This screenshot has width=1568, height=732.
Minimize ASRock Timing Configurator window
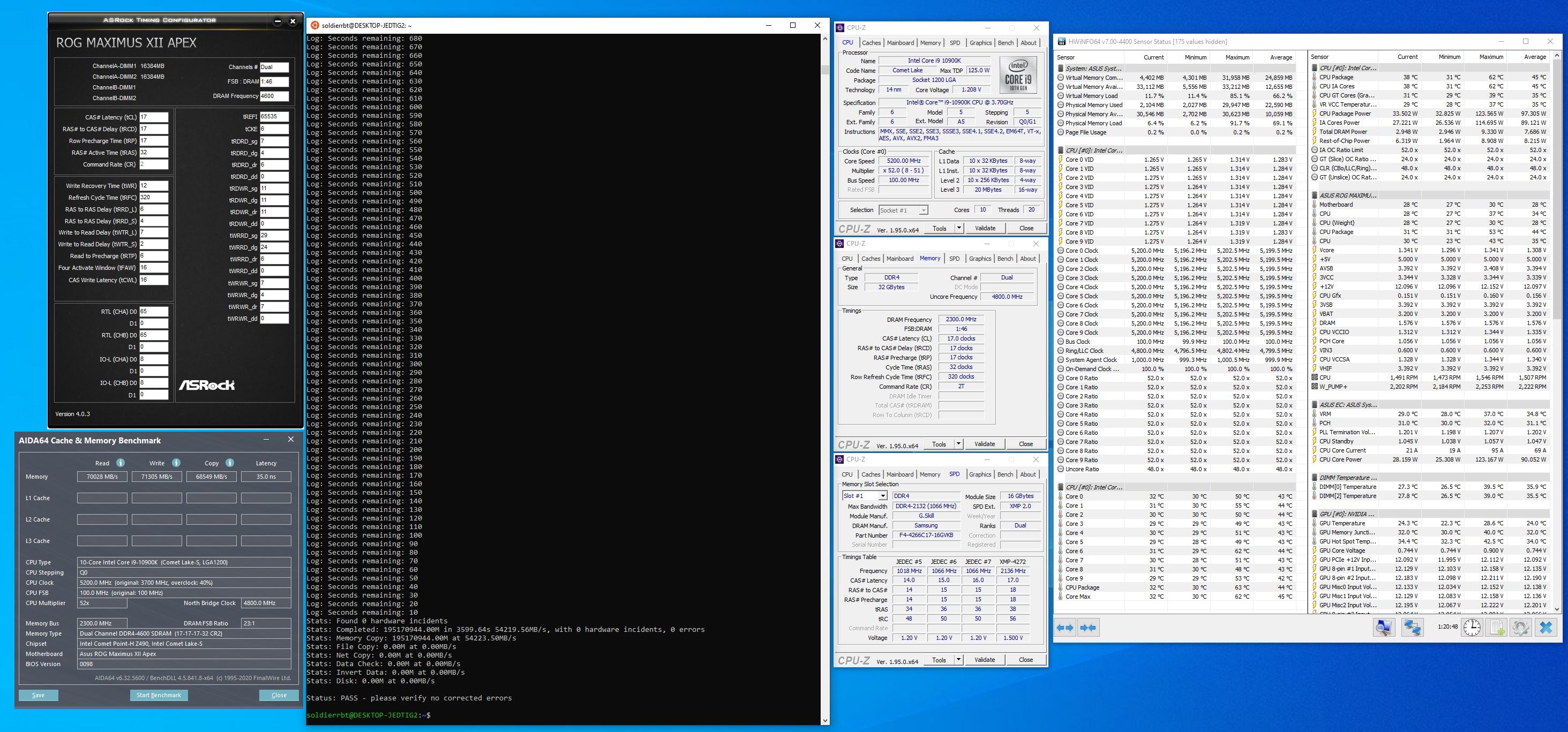pos(277,21)
